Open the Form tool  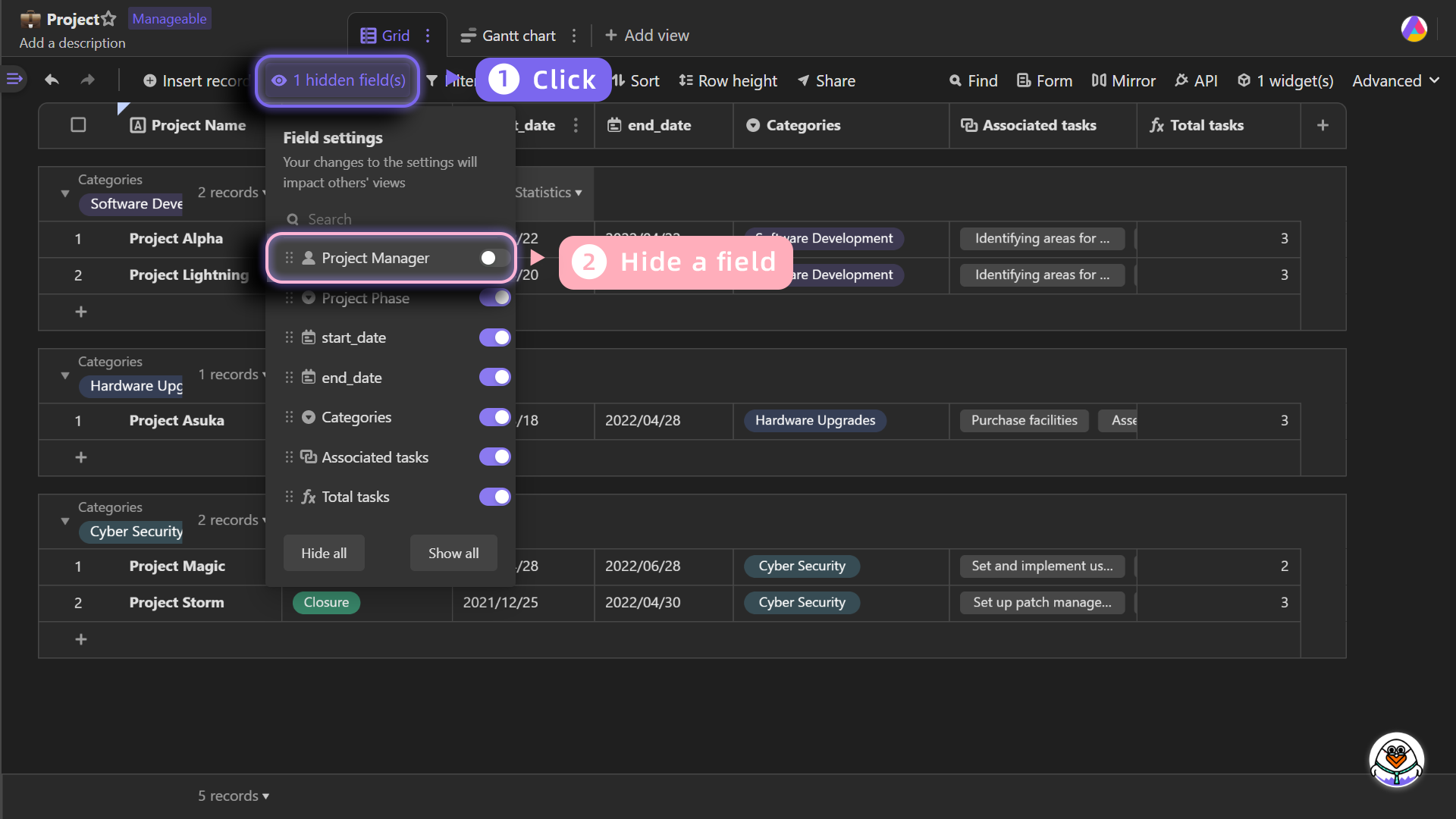[x=1044, y=80]
